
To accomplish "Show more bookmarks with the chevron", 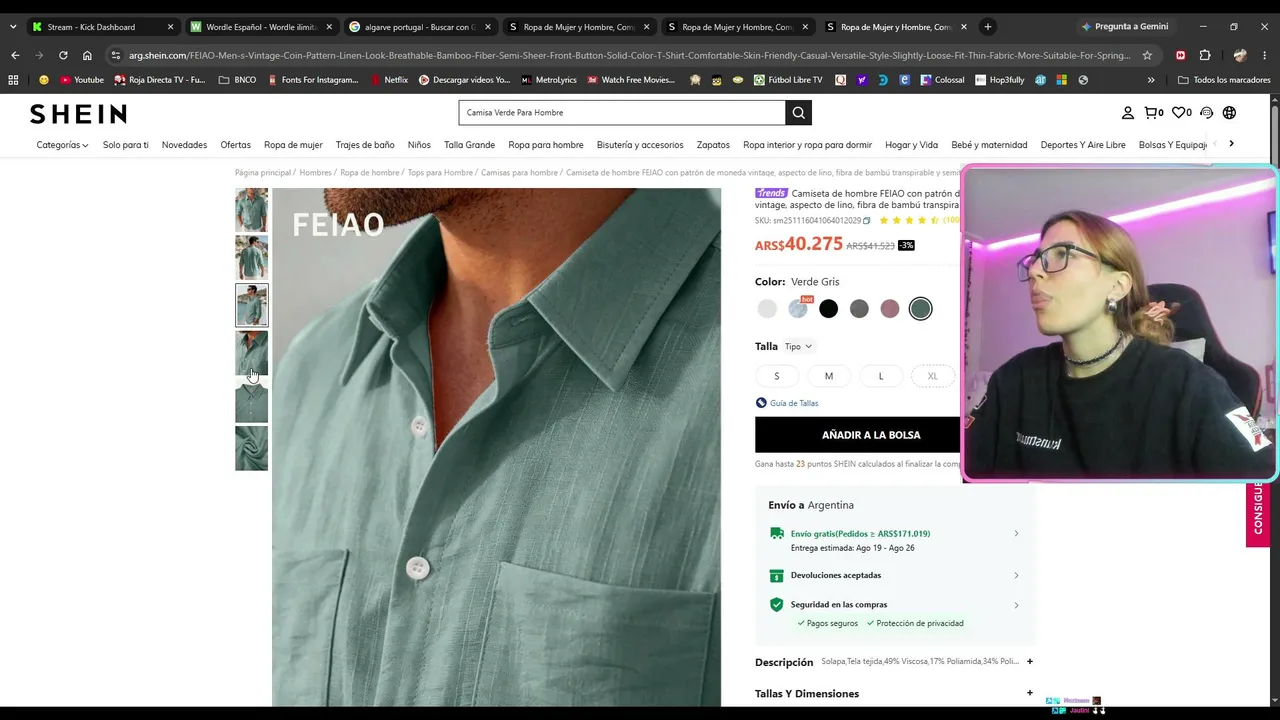I will tap(1151, 80).
